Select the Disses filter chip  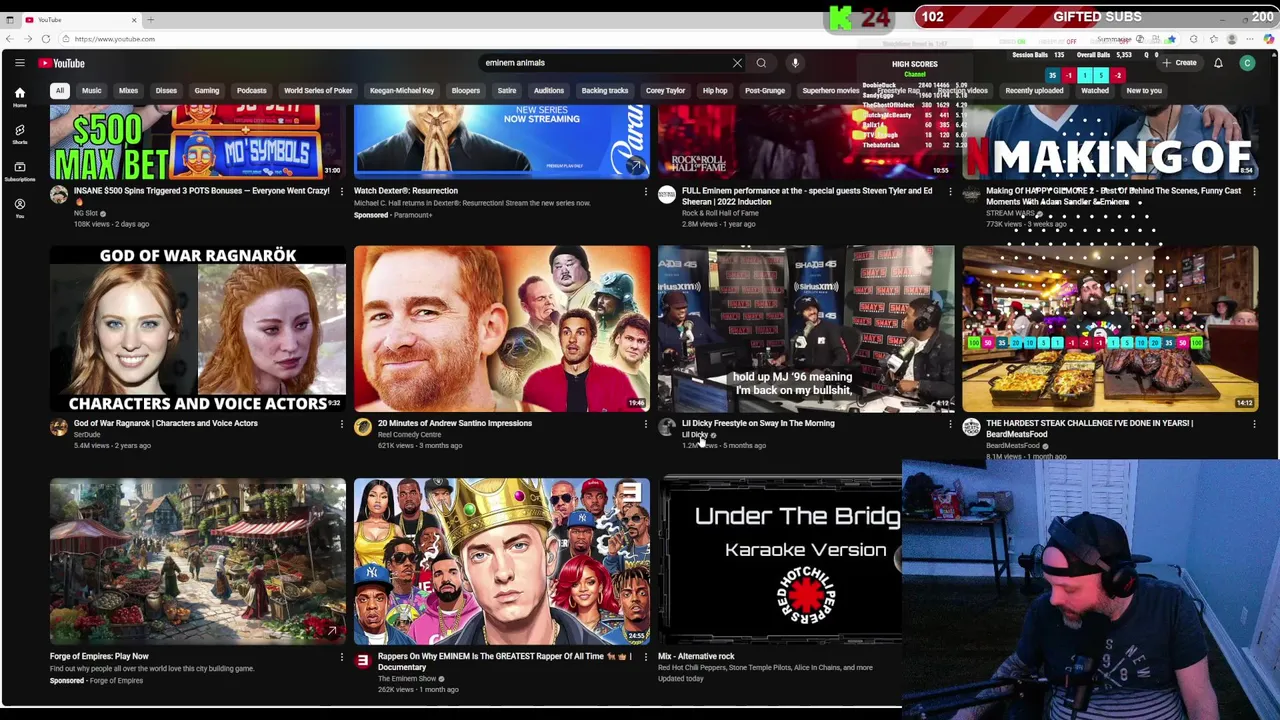(x=166, y=91)
